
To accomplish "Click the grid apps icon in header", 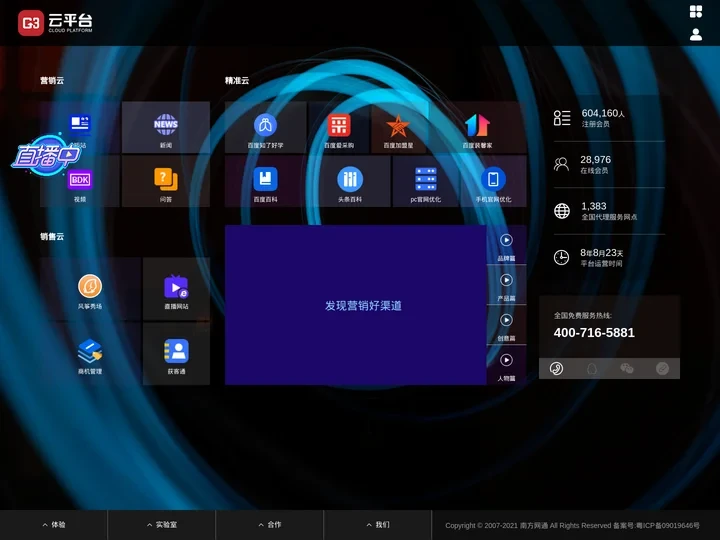I will click(x=696, y=11).
